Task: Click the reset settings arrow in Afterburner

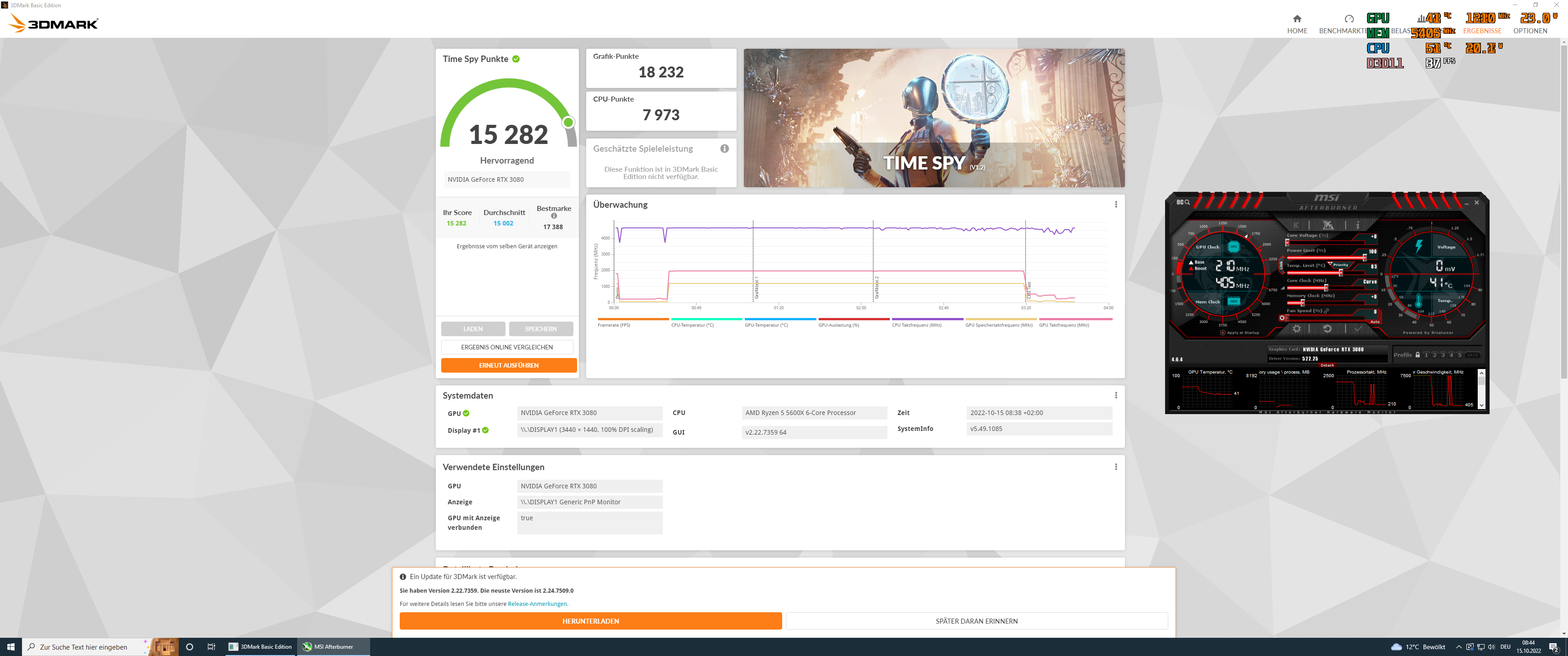Action: click(x=1327, y=328)
